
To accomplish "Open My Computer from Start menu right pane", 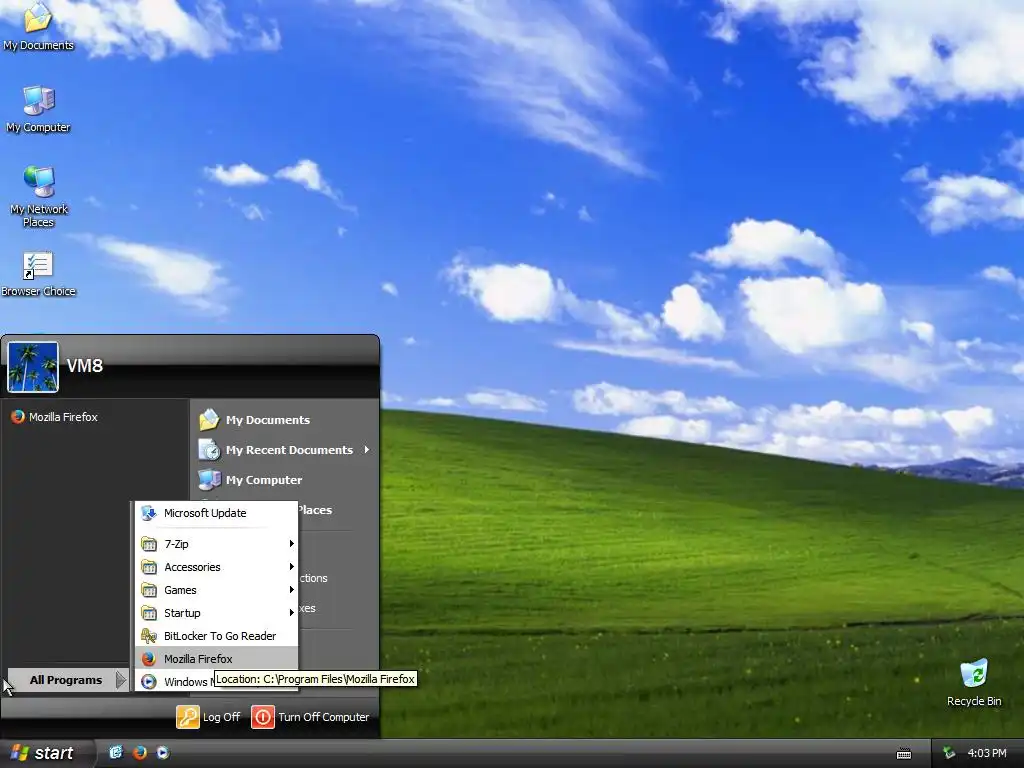I will coord(251,480).
